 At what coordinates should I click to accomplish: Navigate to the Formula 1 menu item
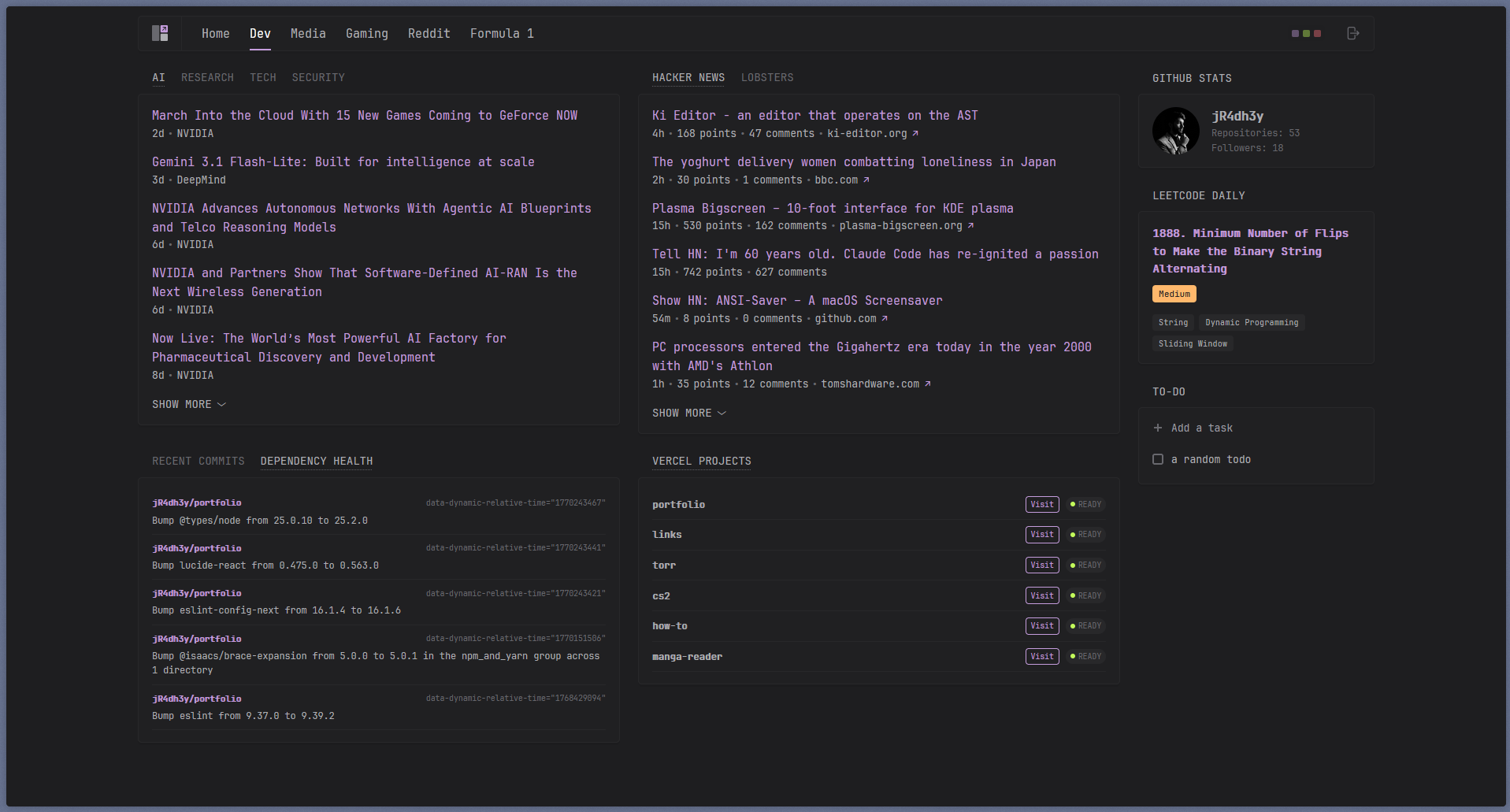click(x=502, y=33)
